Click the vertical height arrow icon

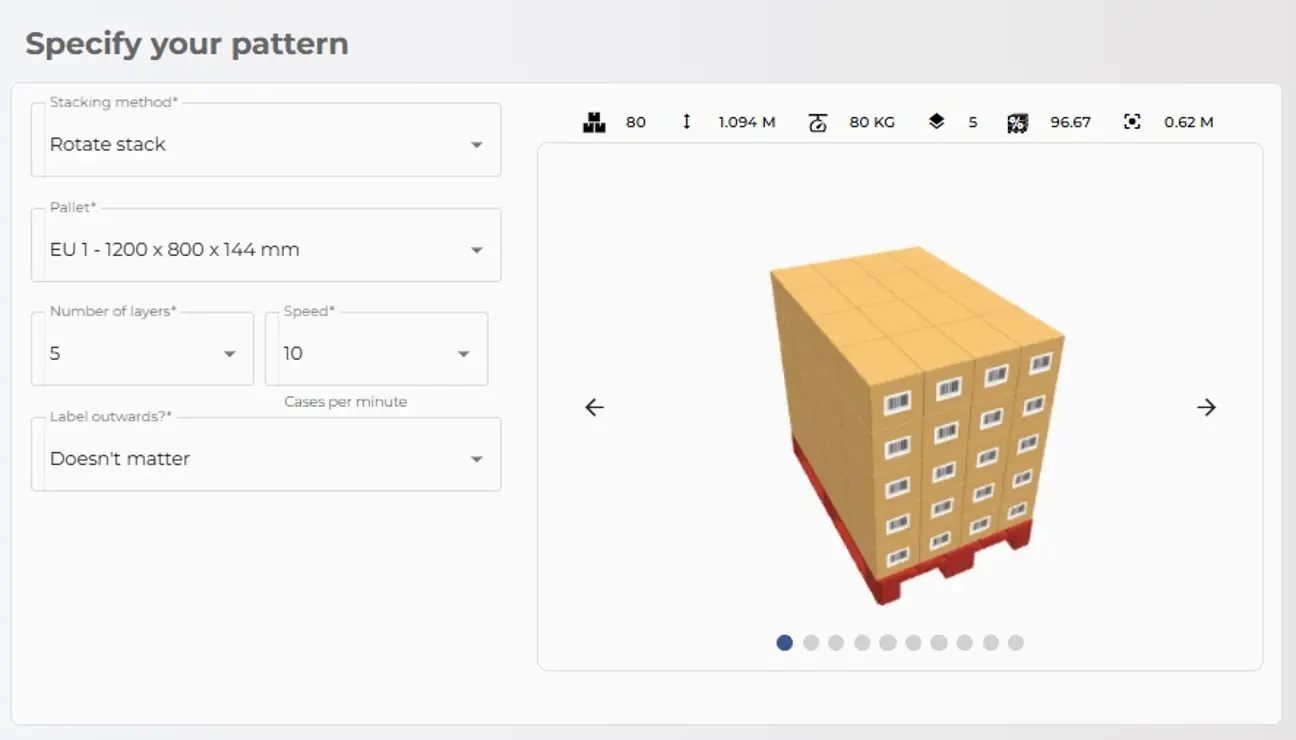coord(687,122)
